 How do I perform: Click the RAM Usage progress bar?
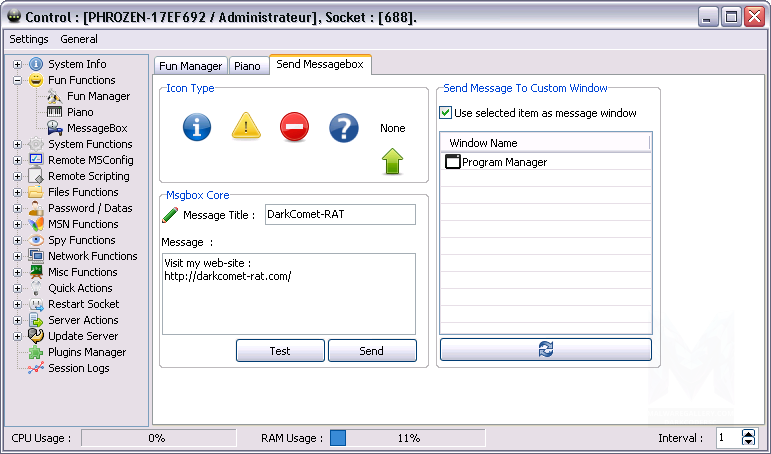(x=407, y=438)
